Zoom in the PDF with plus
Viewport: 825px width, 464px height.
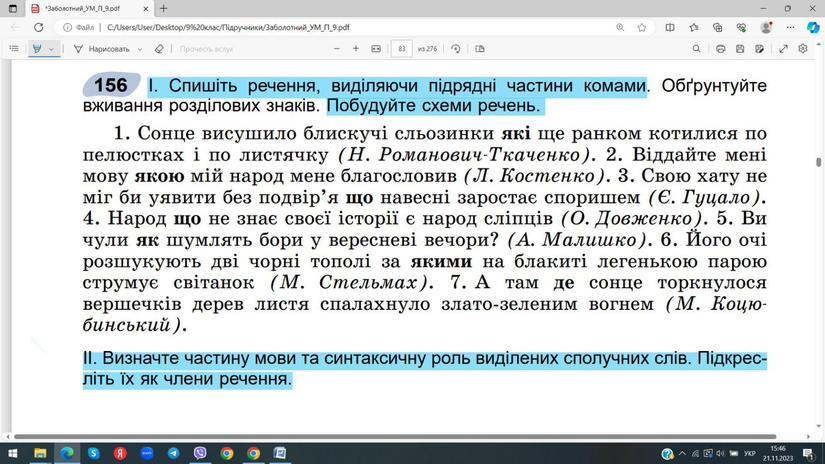click(355, 48)
